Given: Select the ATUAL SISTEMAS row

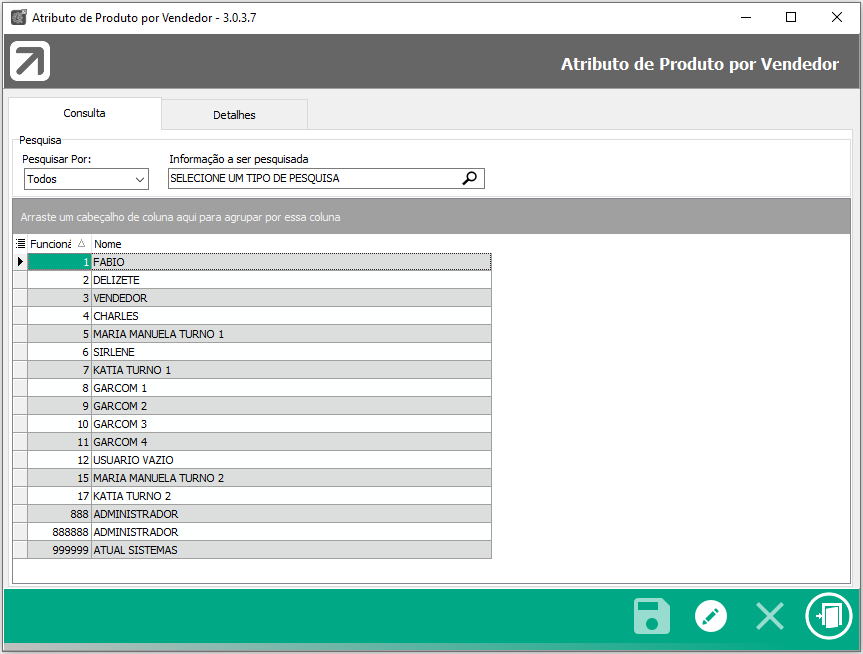Looking at the screenshot, I should [290, 550].
